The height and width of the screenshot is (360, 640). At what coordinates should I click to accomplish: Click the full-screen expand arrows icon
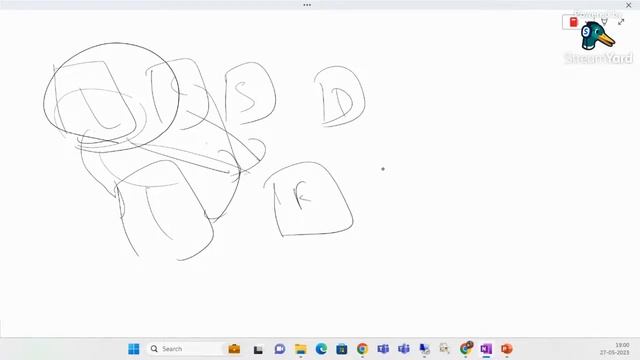(621, 22)
